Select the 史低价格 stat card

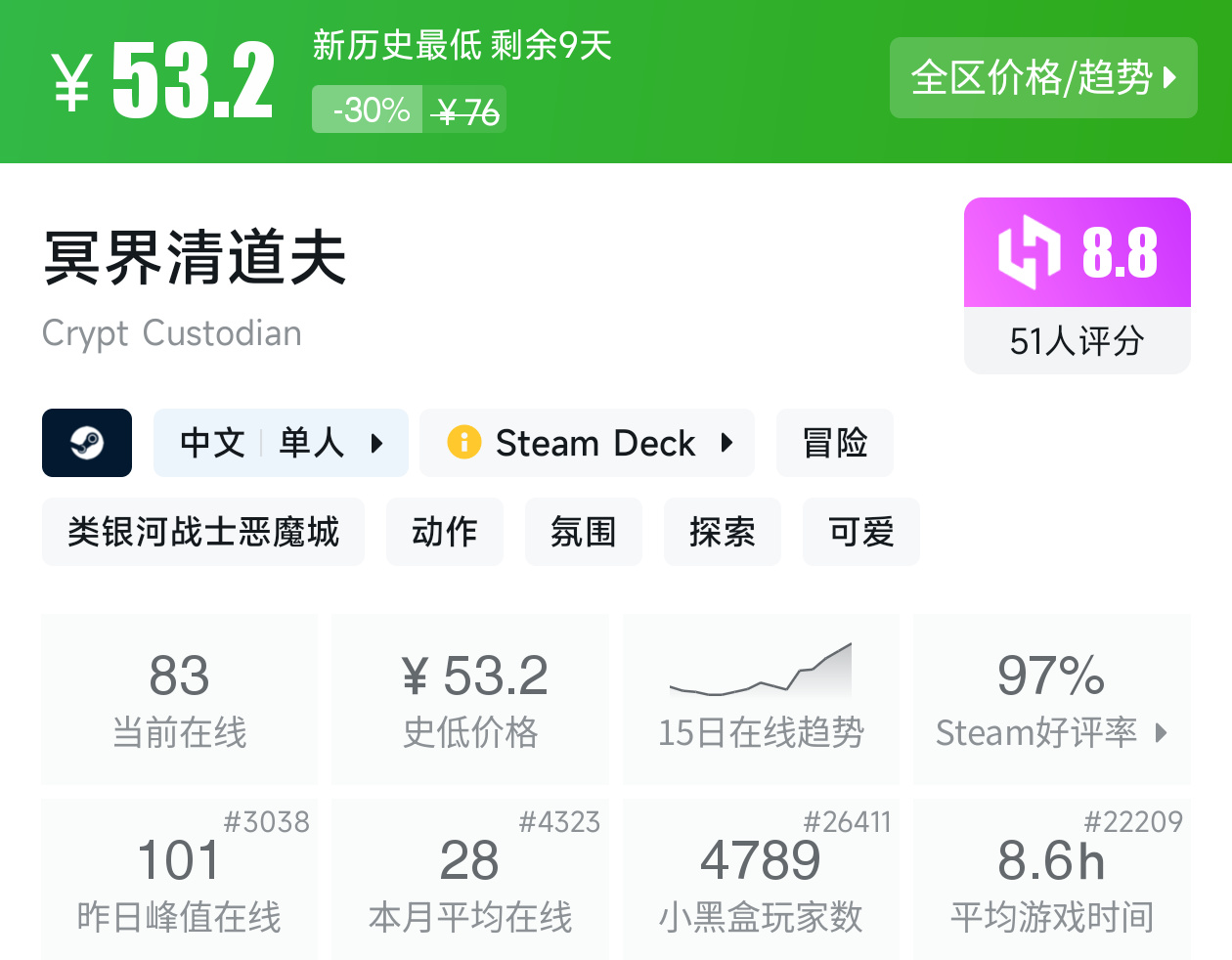click(469, 699)
